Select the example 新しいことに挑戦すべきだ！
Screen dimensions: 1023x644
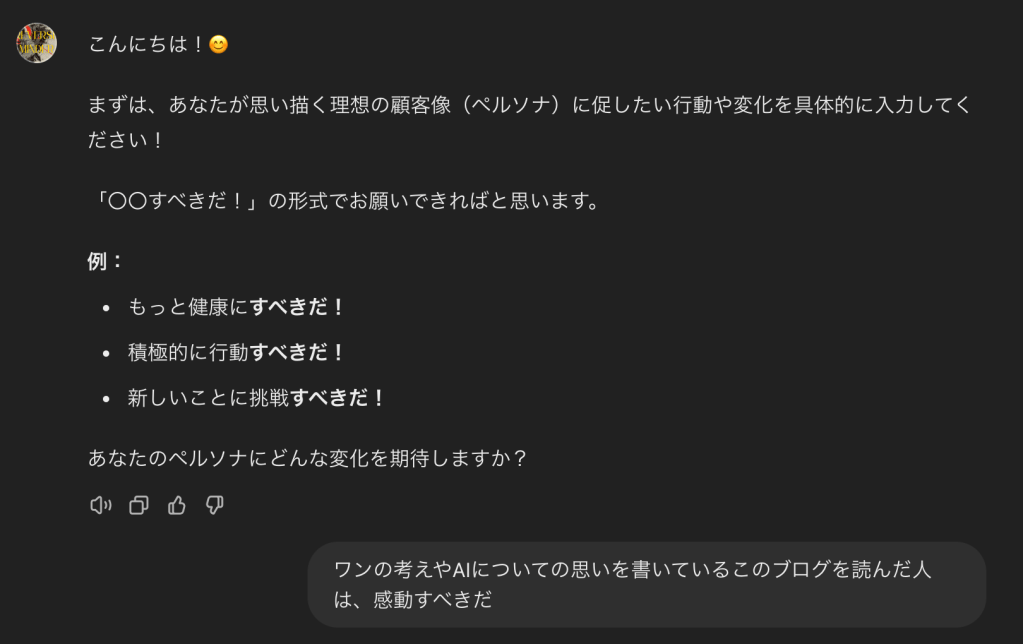pyautogui.click(x=257, y=398)
